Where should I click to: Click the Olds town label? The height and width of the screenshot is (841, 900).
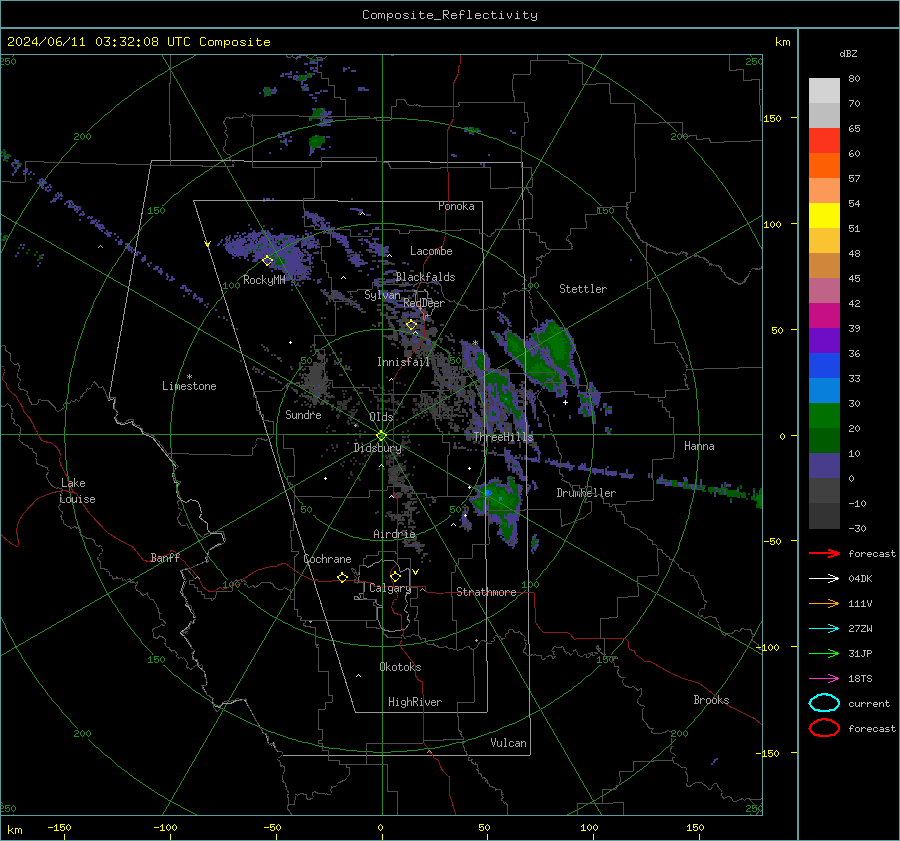tap(381, 417)
